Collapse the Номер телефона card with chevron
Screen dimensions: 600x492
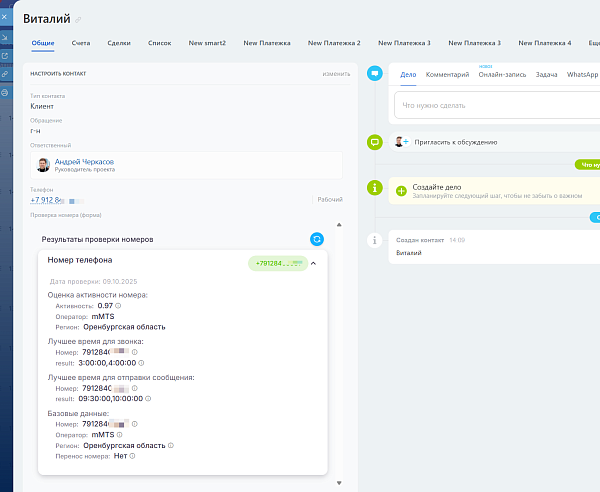pos(313,263)
